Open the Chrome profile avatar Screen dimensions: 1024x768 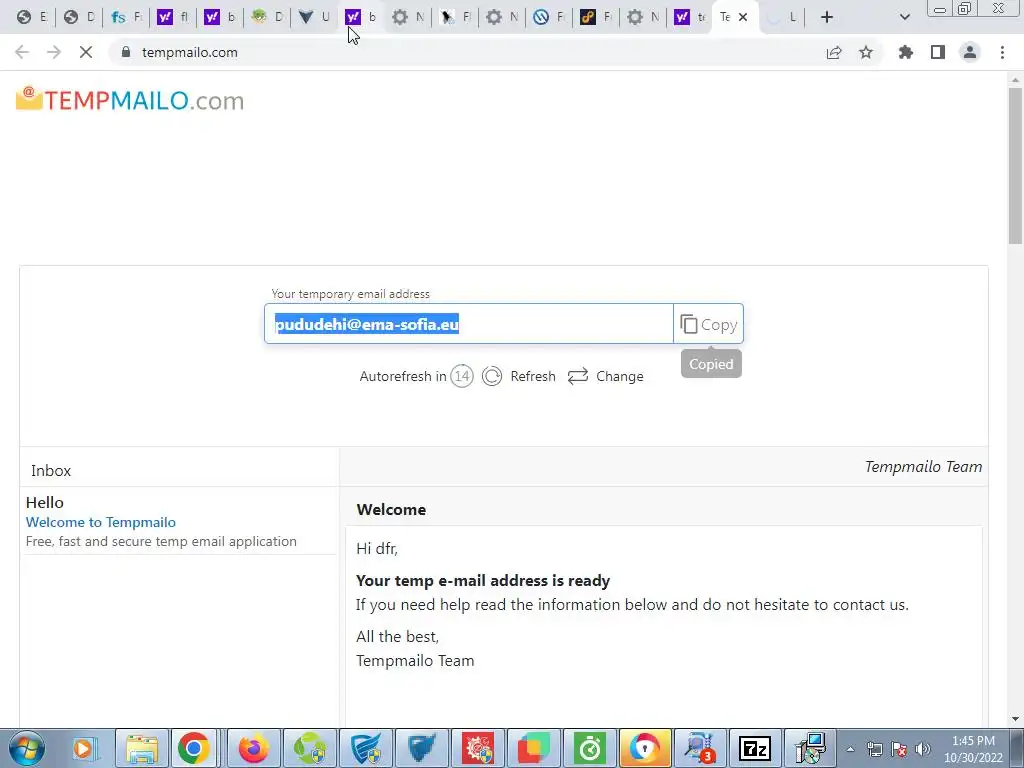[x=970, y=52]
